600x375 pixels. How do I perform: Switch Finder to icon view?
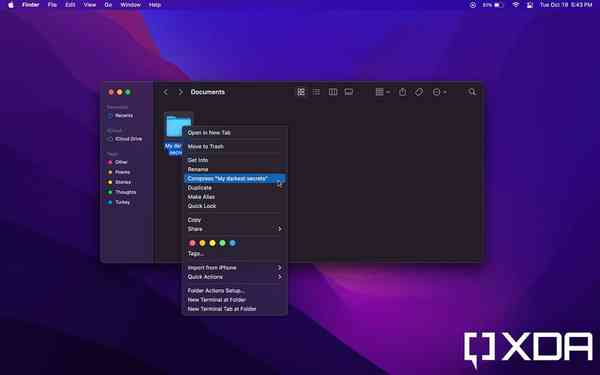pos(301,92)
